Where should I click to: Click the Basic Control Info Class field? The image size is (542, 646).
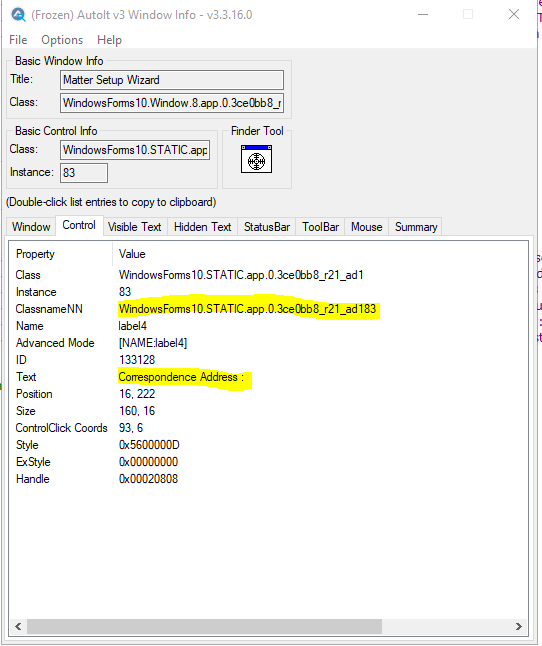135,150
